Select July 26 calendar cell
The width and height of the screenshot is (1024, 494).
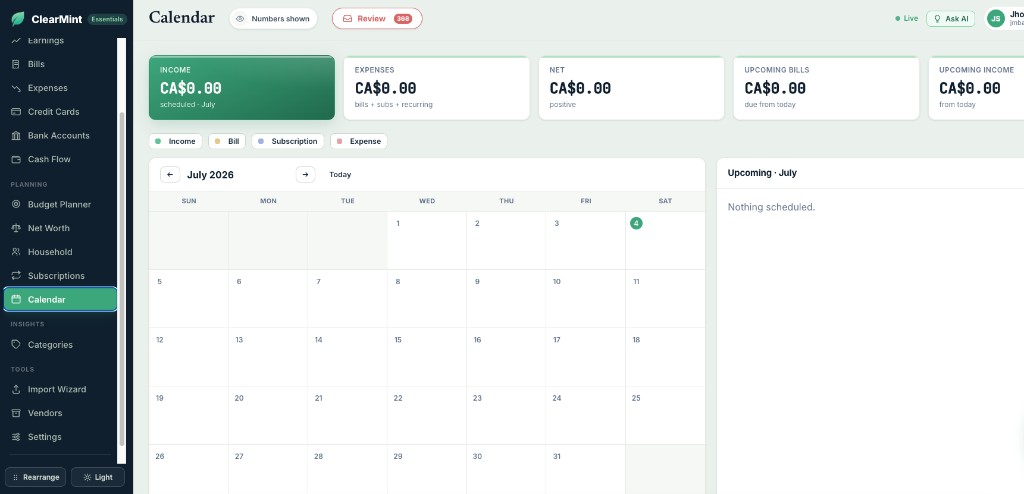(189, 469)
